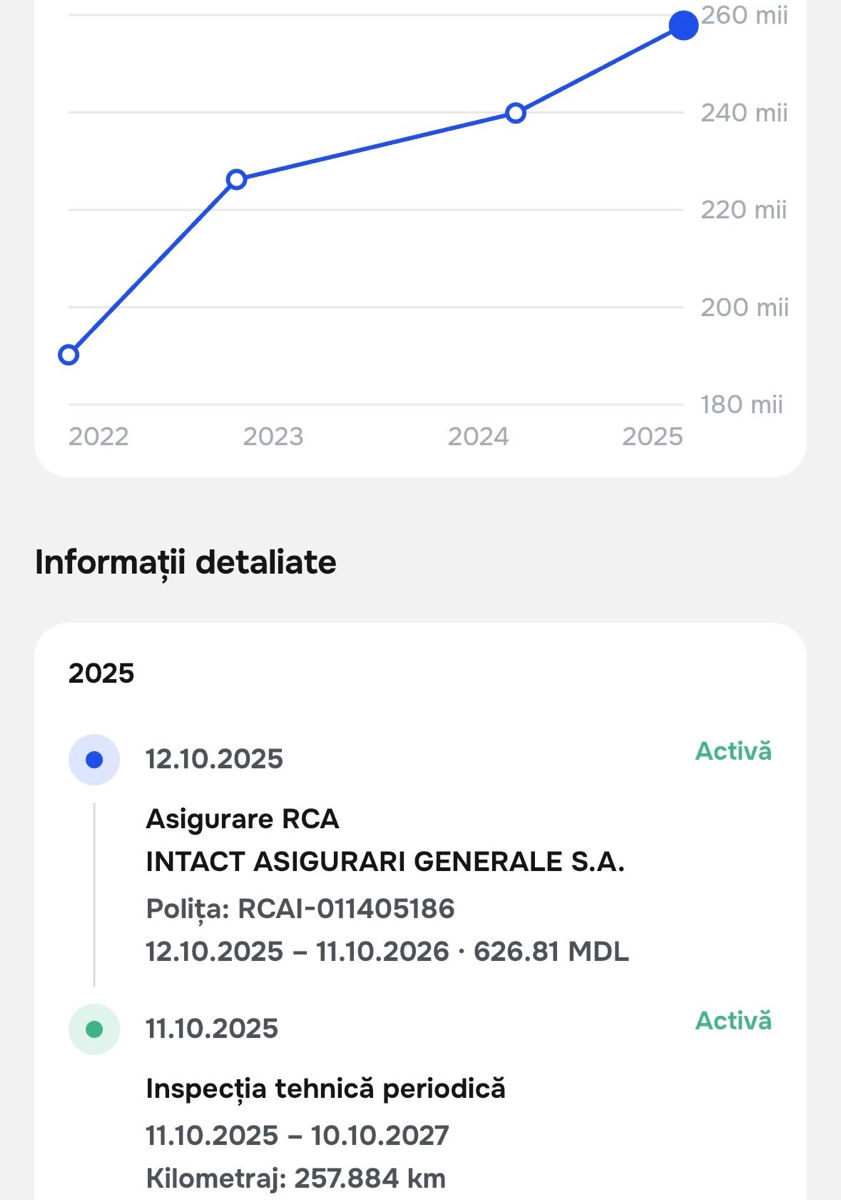The image size is (841, 1200).
Task: Select the 2024 hollow point near 240 mii
Action: pyautogui.click(x=515, y=113)
